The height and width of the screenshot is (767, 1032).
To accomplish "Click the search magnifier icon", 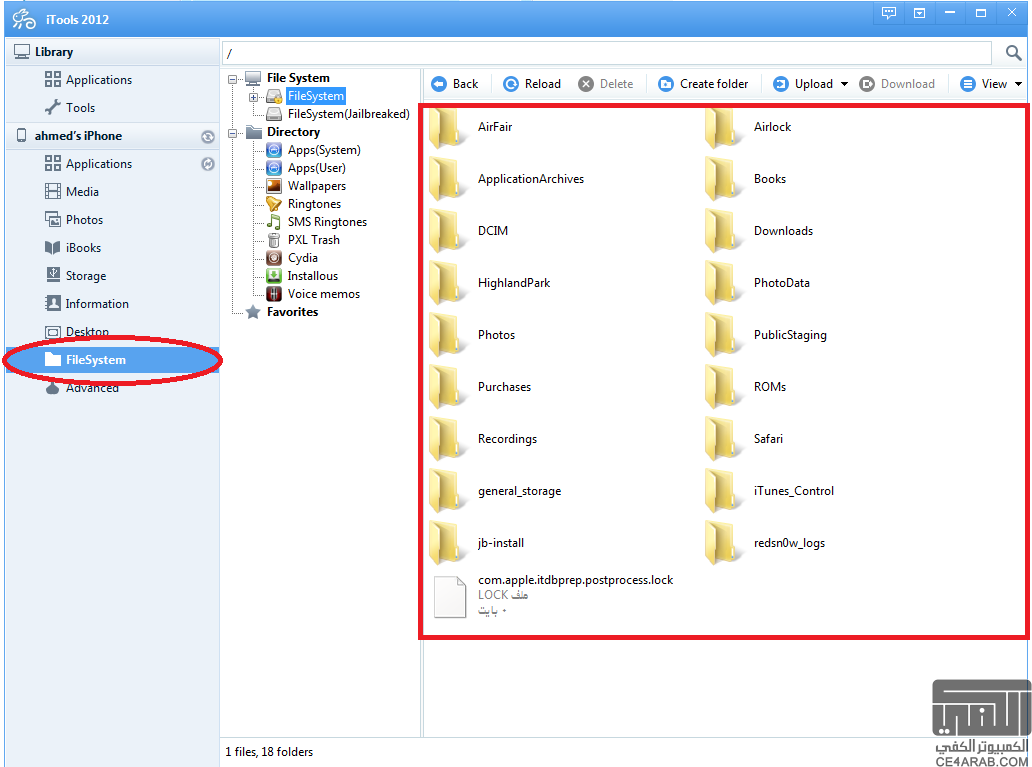I will [1014, 53].
